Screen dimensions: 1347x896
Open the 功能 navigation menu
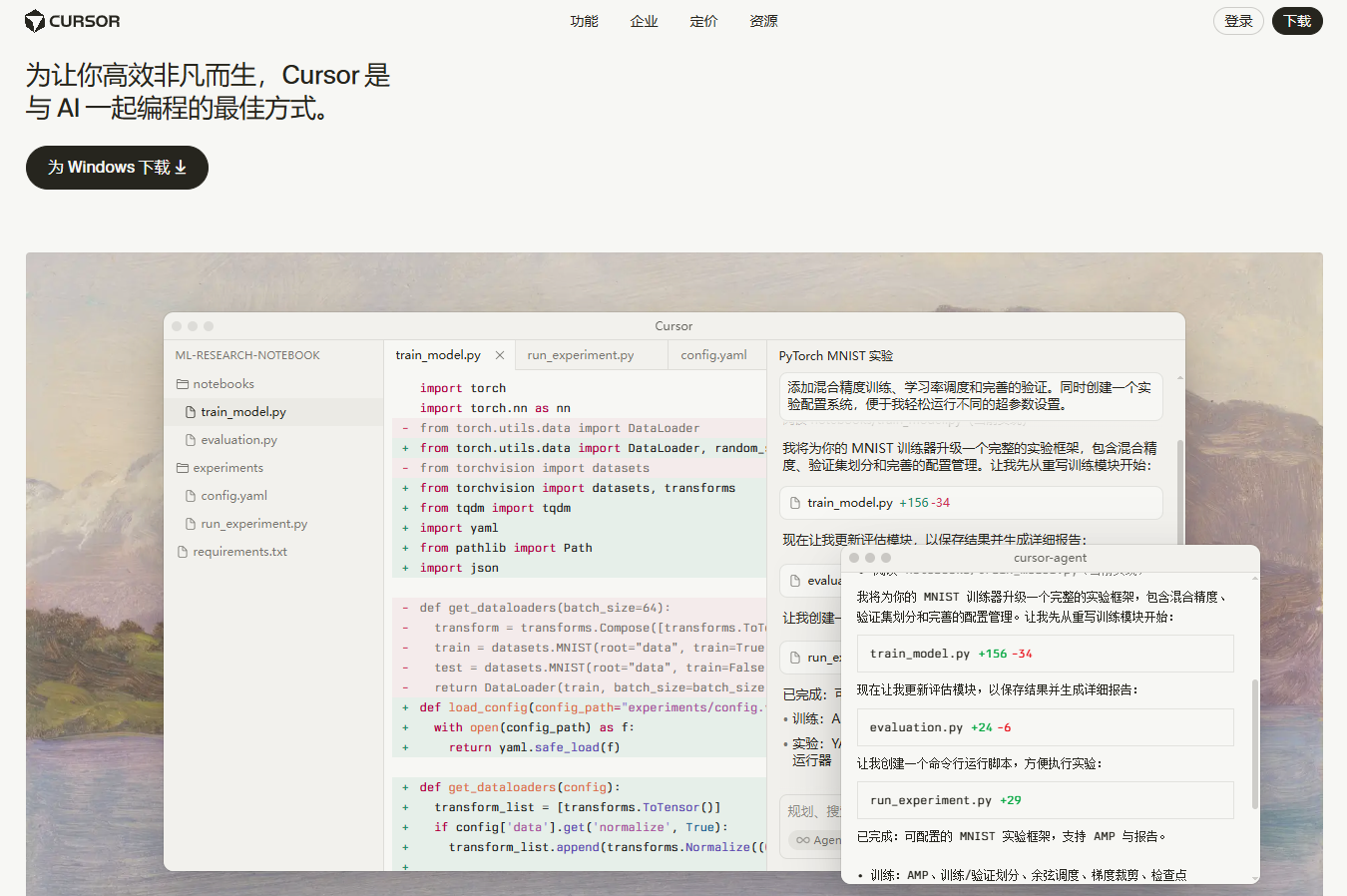[584, 21]
